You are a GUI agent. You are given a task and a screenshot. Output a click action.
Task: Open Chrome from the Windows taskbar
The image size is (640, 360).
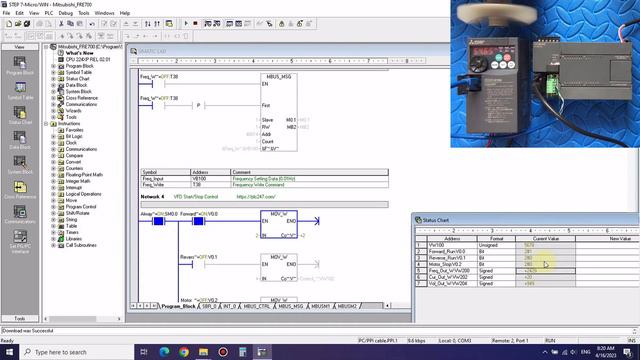point(184,352)
